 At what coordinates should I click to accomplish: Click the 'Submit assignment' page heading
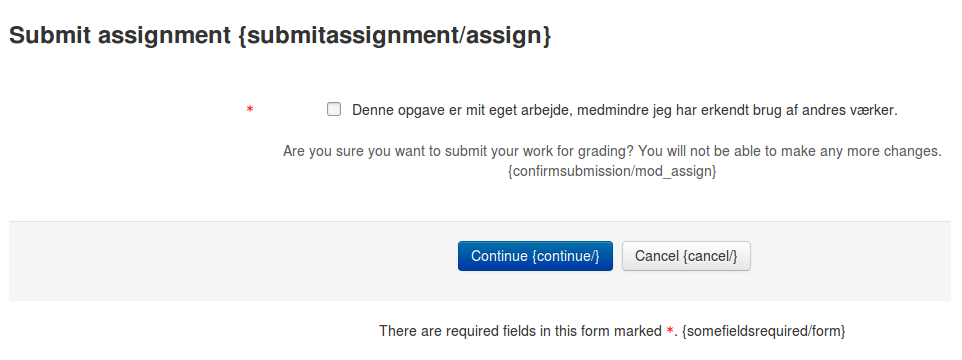280,36
